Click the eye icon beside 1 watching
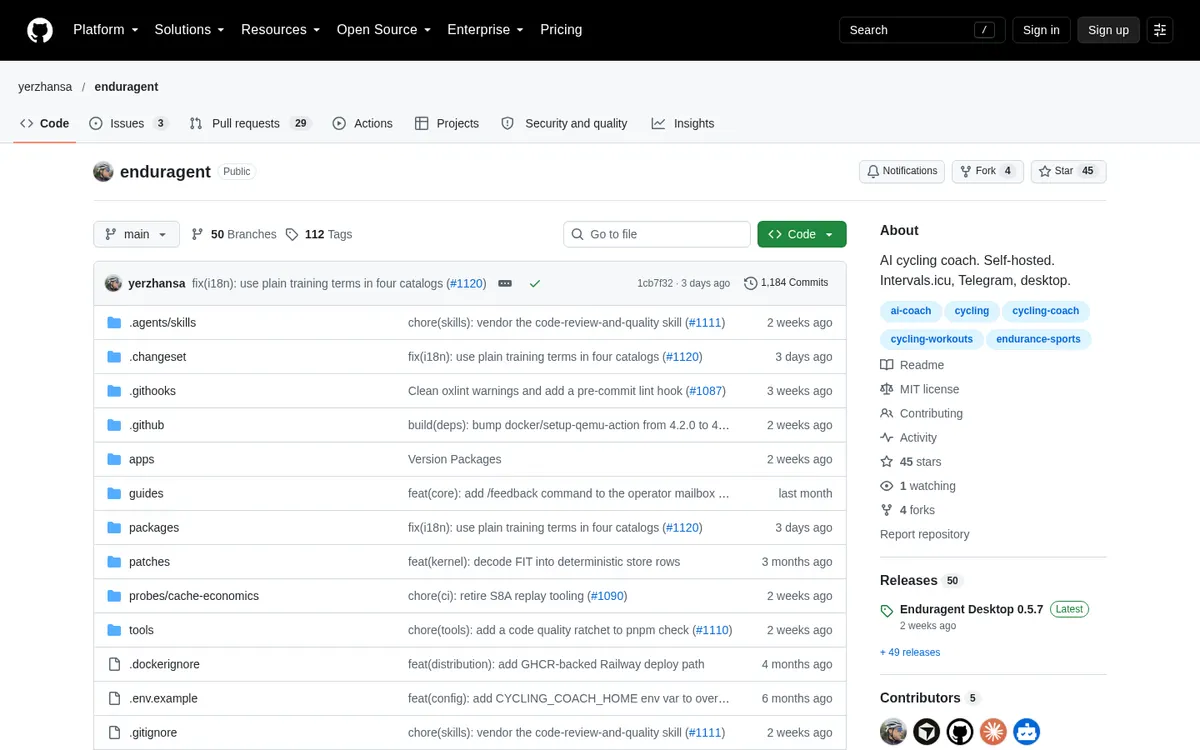1200x750 pixels. (x=887, y=485)
